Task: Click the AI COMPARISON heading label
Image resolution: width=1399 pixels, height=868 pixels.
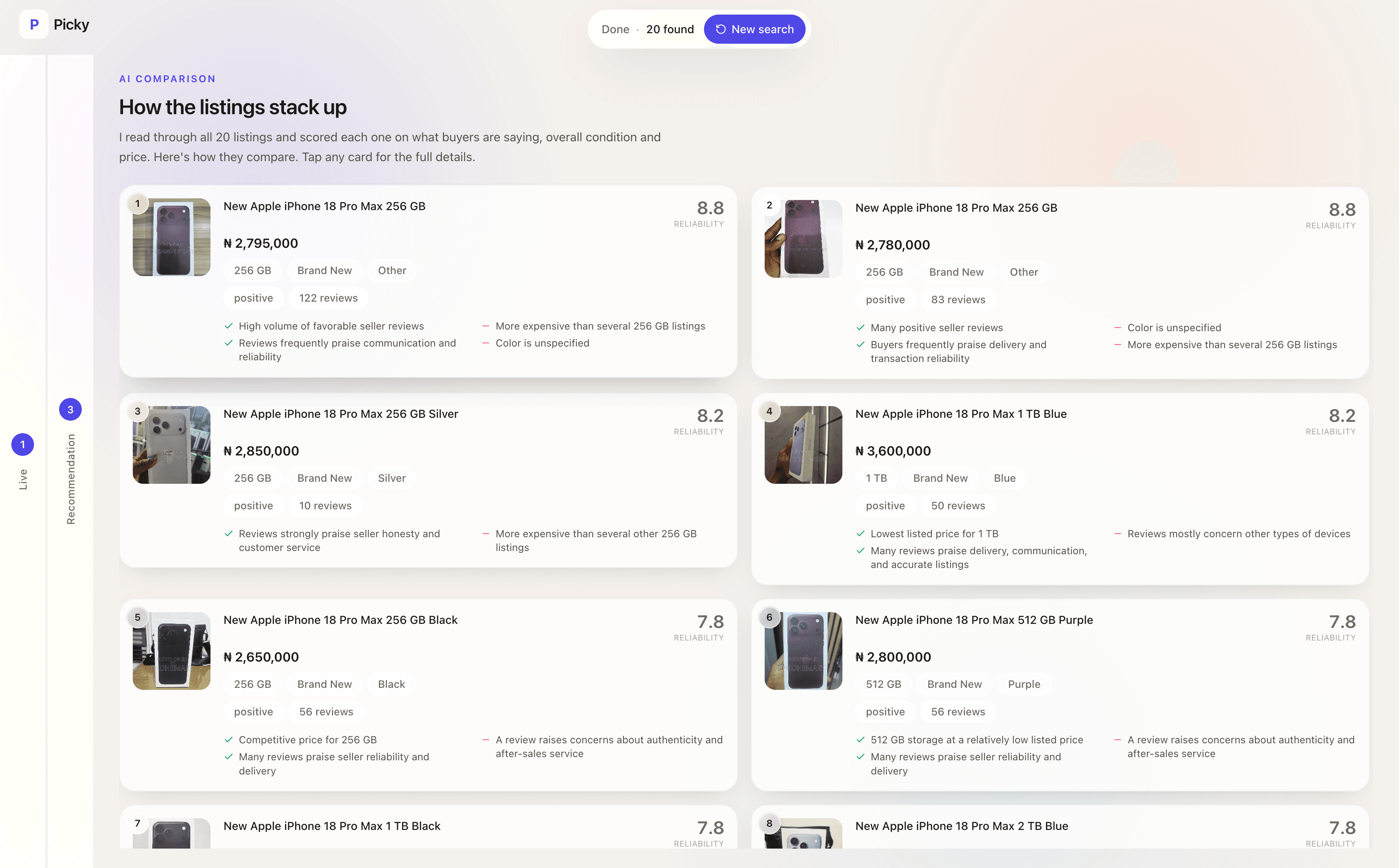Action: 167,79
